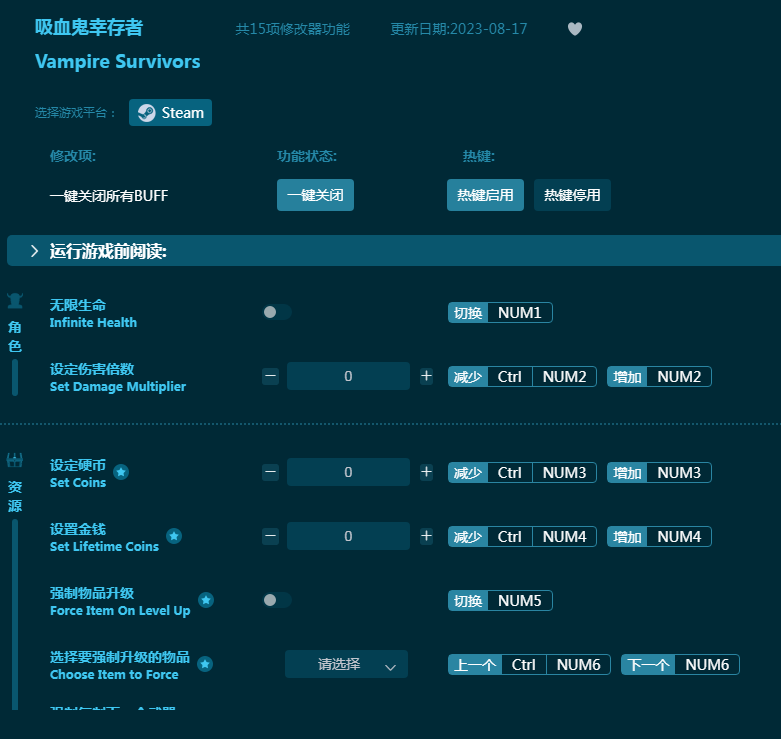Click the resources section icon
This screenshot has width=781, height=739.
coord(15,460)
